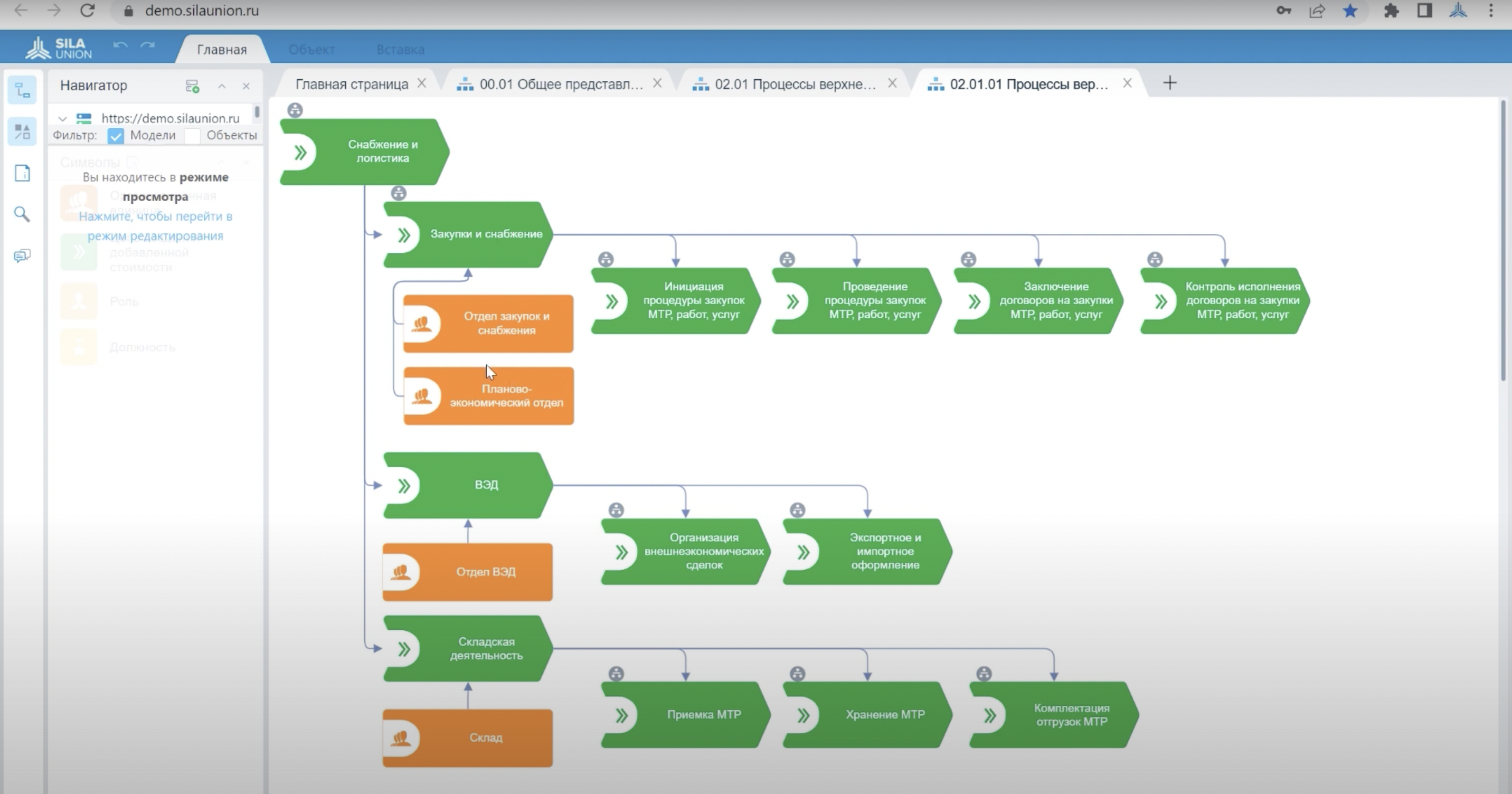Screen dimensions: 1512x794
Task: Uncheck the Модели filter checkbox
Action: (x=116, y=136)
